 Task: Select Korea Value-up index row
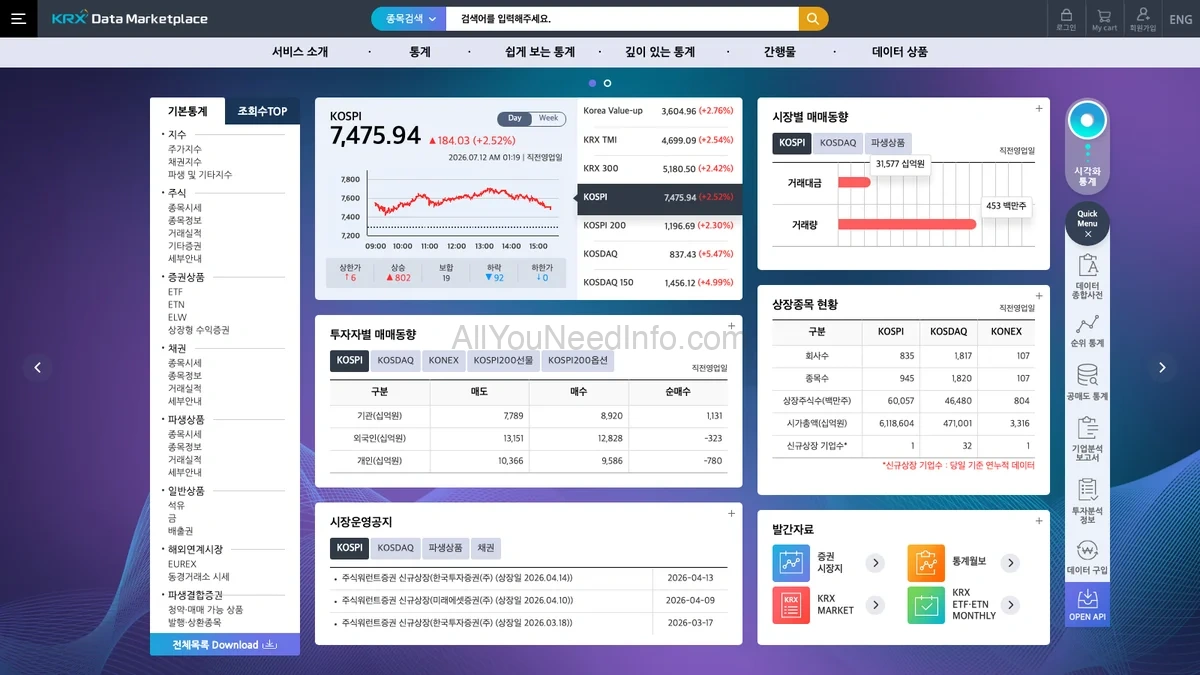pos(660,111)
